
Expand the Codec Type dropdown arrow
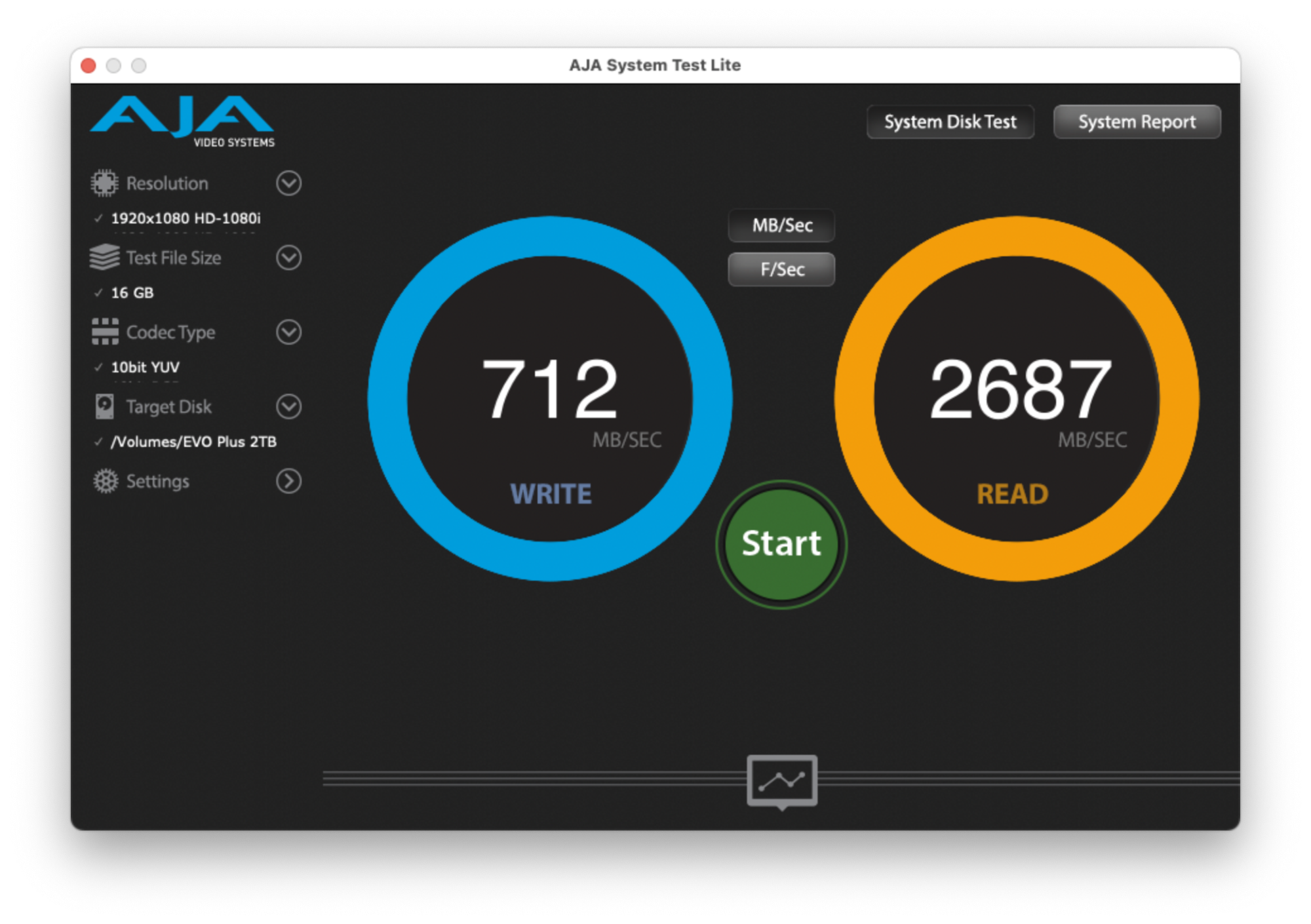pyautogui.click(x=288, y=332)
